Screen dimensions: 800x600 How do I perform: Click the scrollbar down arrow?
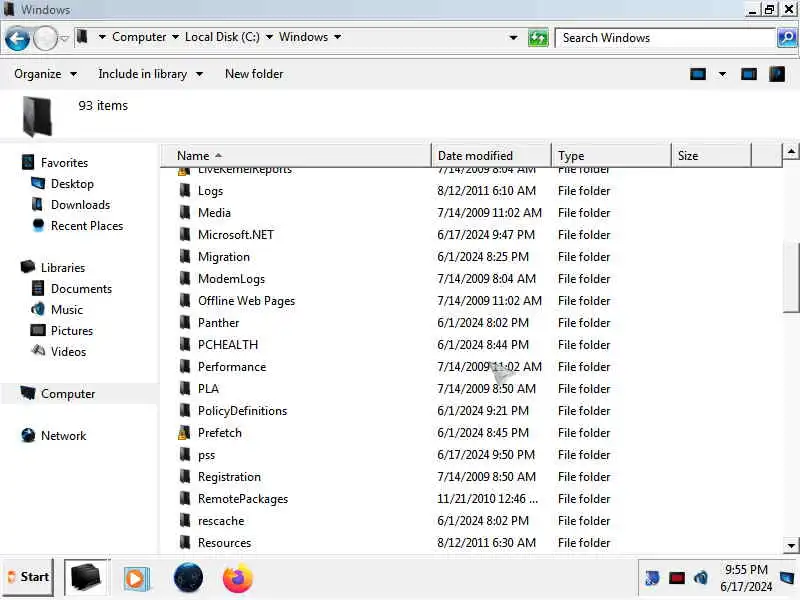[x=791, y=545]
